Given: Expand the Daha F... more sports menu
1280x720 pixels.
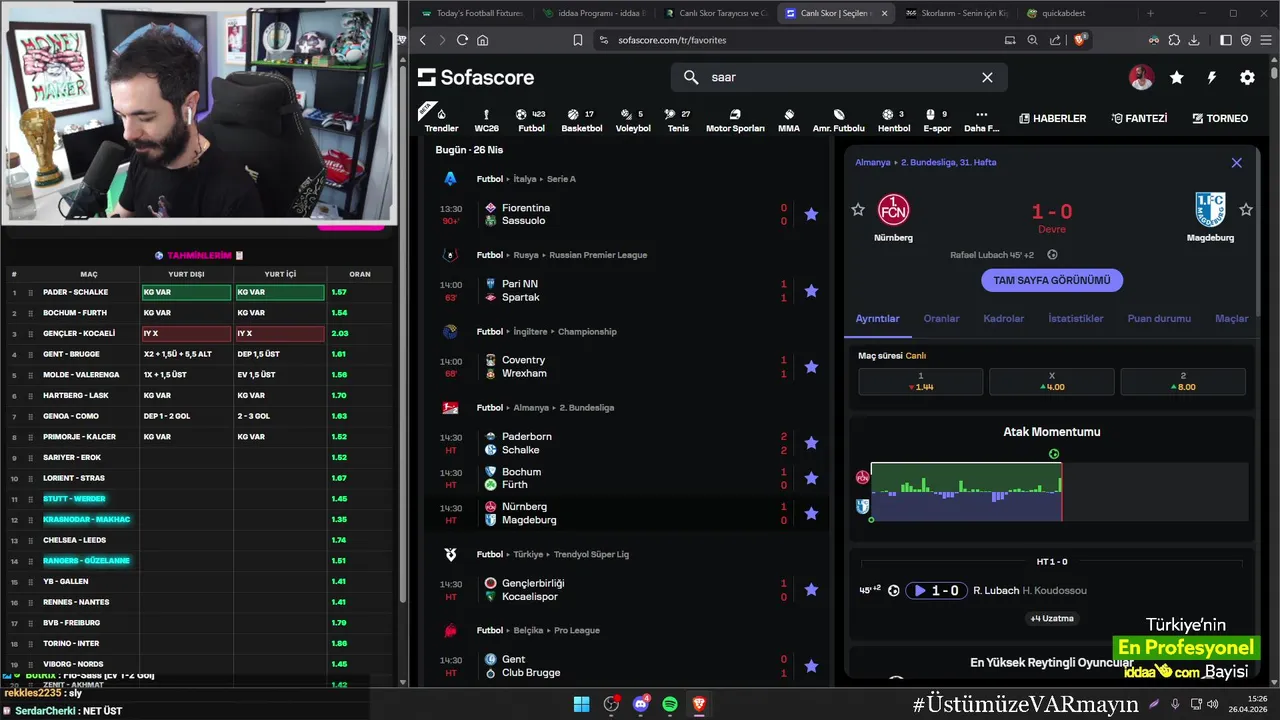Looking at the screenshot, I should pyautogui.click(x=981, y=119).
